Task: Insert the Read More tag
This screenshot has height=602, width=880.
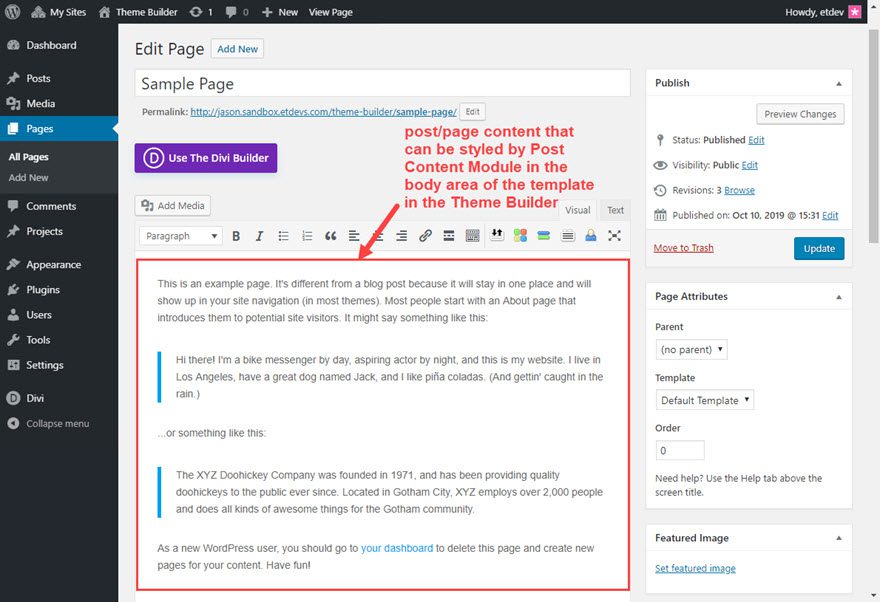Action: pos(448,236)
